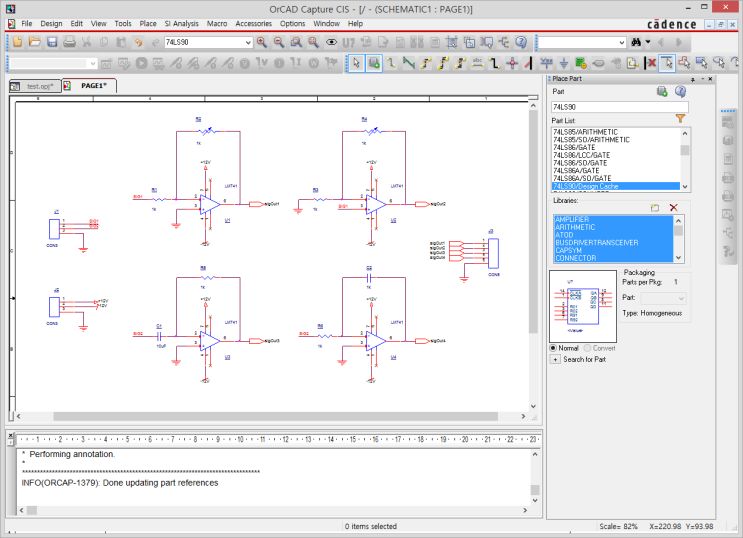This screenshot has height=538, width=743.
Task: Select the Place Bus tool
Action: pyautogui.click(x=495, y=63)
